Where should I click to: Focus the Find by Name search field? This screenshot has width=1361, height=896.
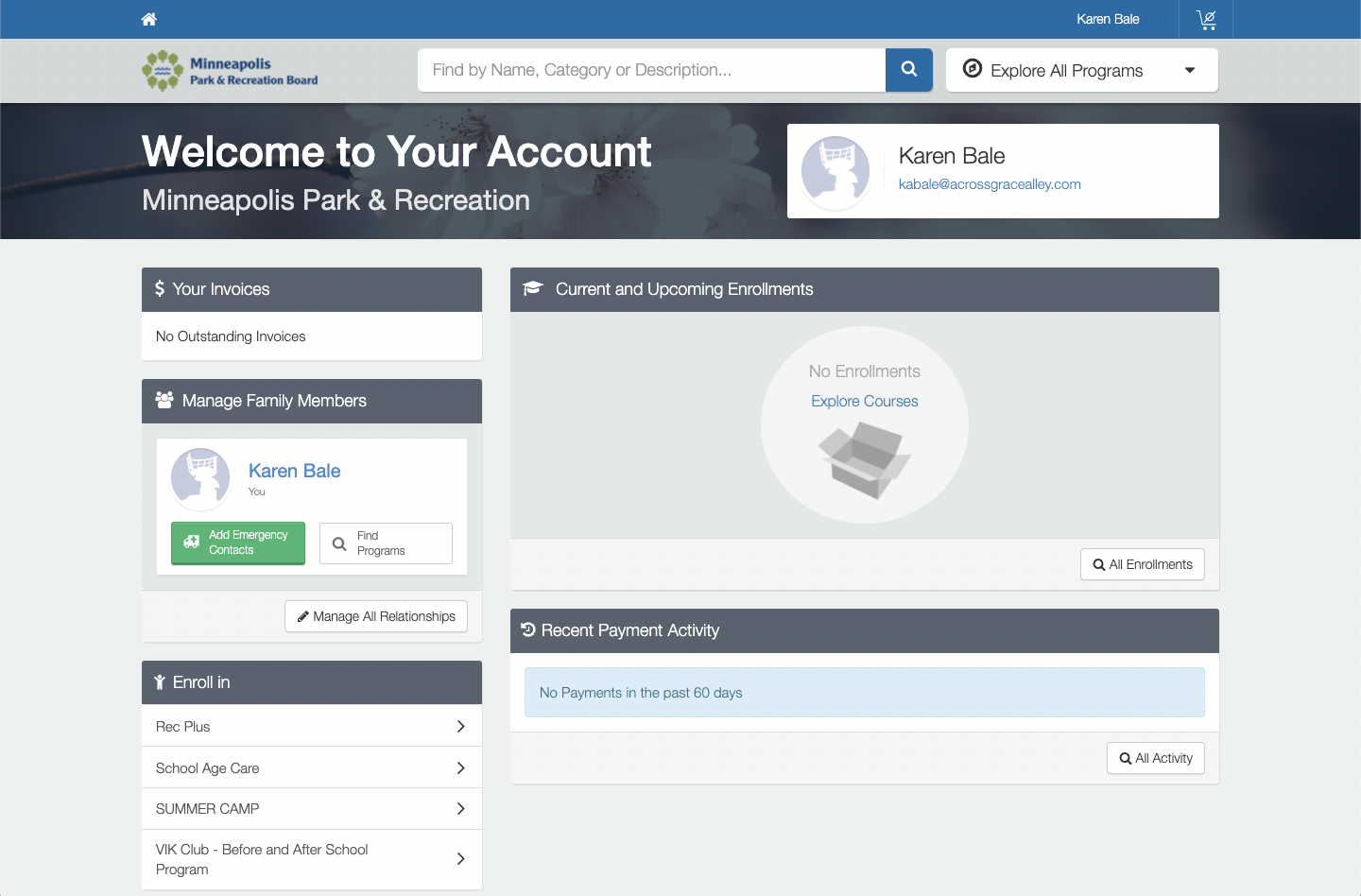651,70
